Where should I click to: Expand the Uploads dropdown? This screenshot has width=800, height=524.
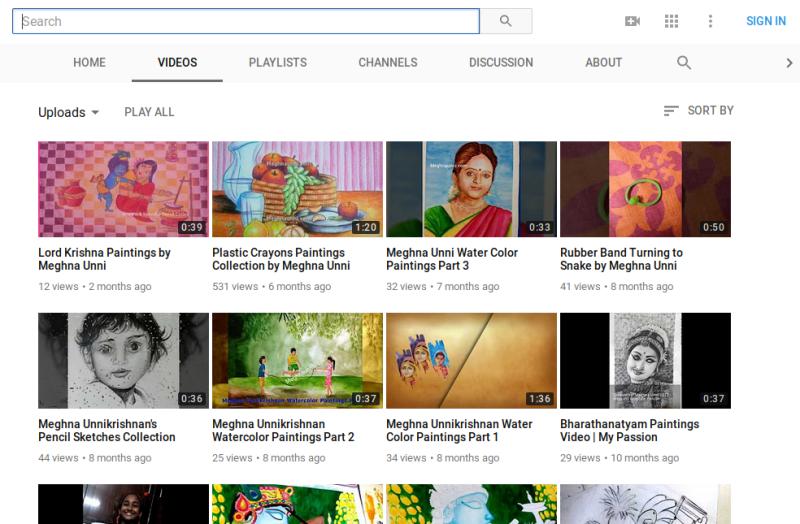click(69, 112)
